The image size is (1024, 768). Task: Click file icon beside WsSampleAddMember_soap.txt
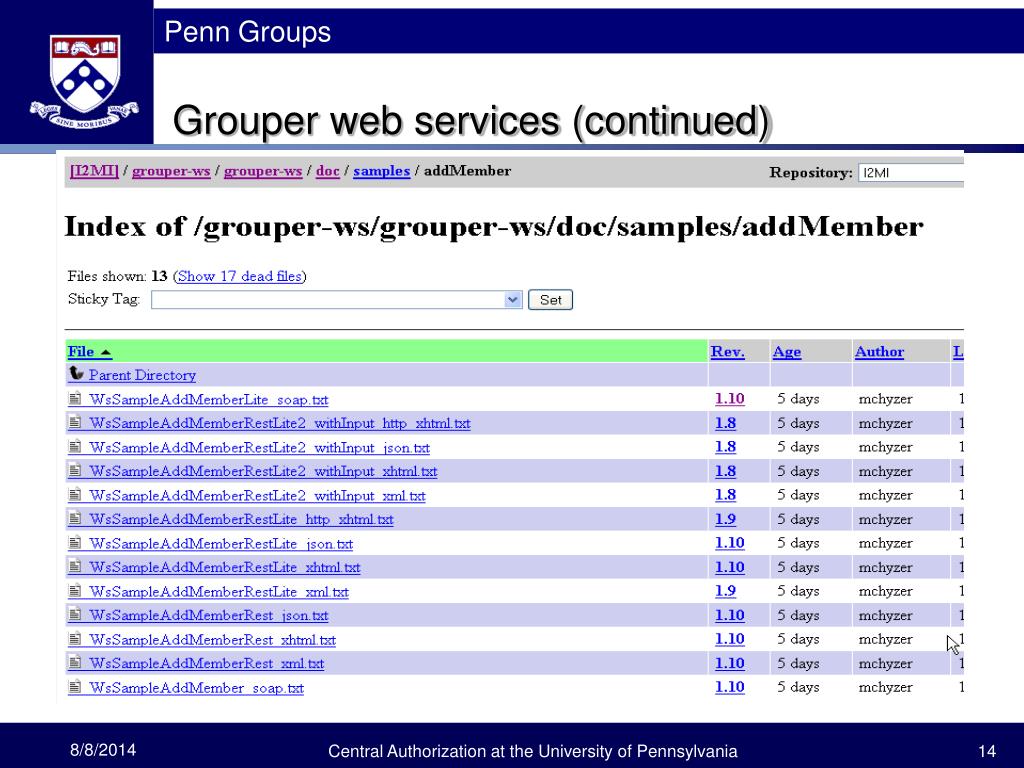pos(75,686)
